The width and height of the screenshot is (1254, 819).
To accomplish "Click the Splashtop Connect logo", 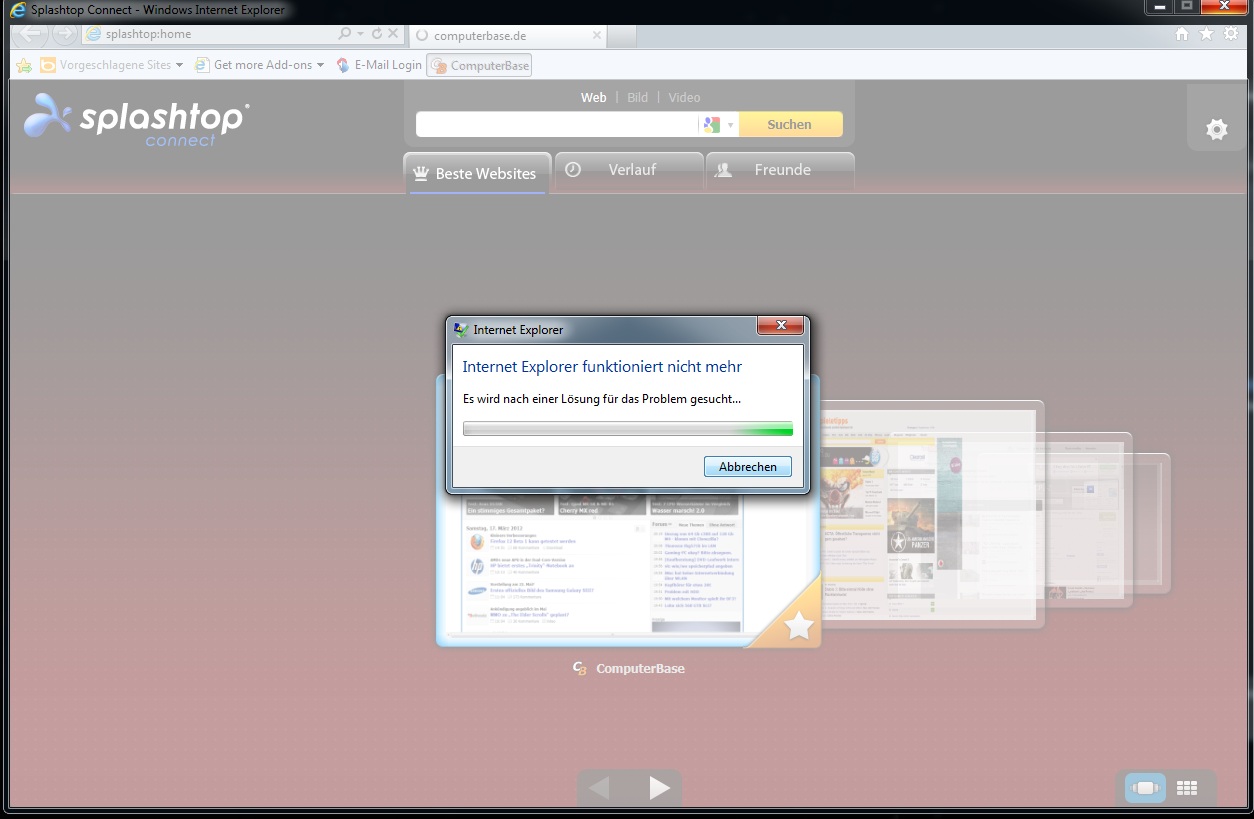I will (x=136, y=120).
